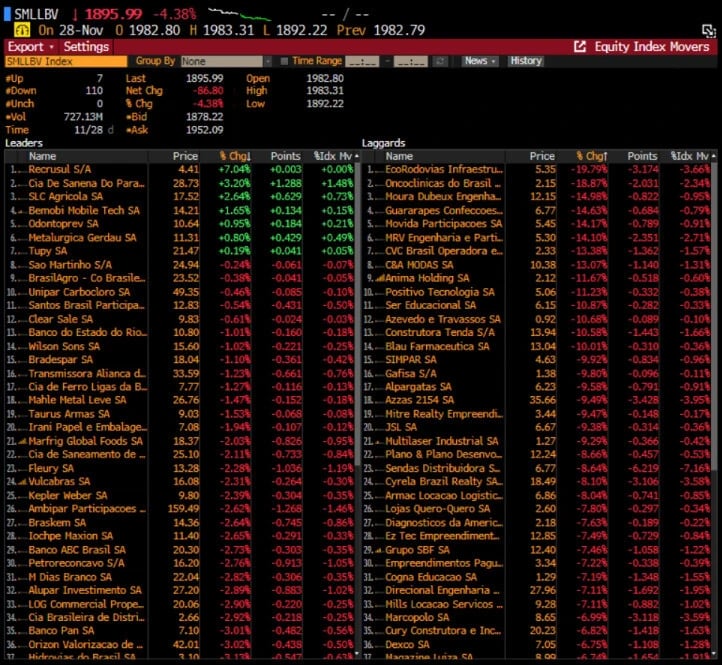Click the blue marker beside SMLLBV ticker
The width and height of the screenshot is (722, 665).
tap(7, 14)
